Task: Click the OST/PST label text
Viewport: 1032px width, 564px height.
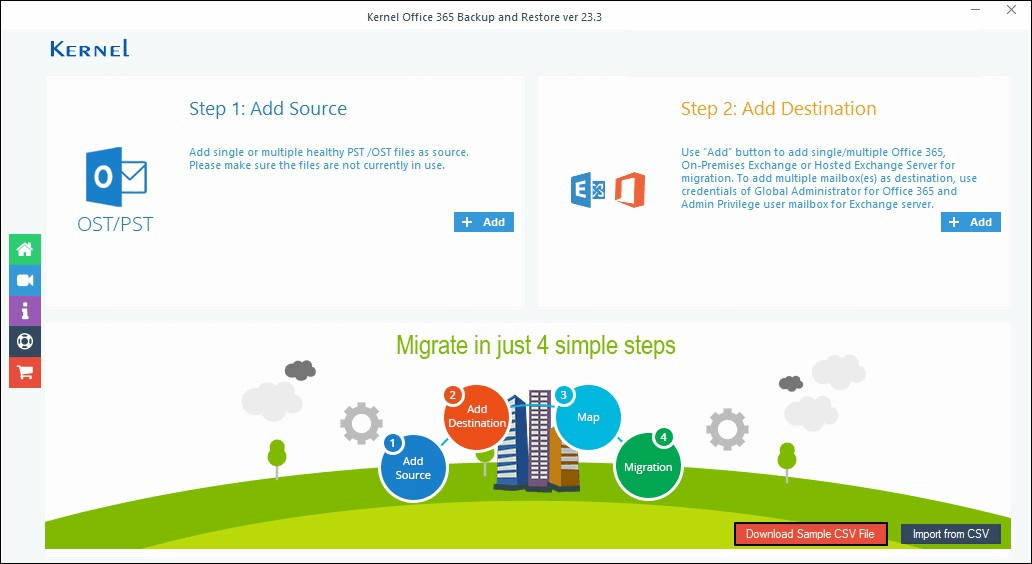Action: (x=115, y=224)
